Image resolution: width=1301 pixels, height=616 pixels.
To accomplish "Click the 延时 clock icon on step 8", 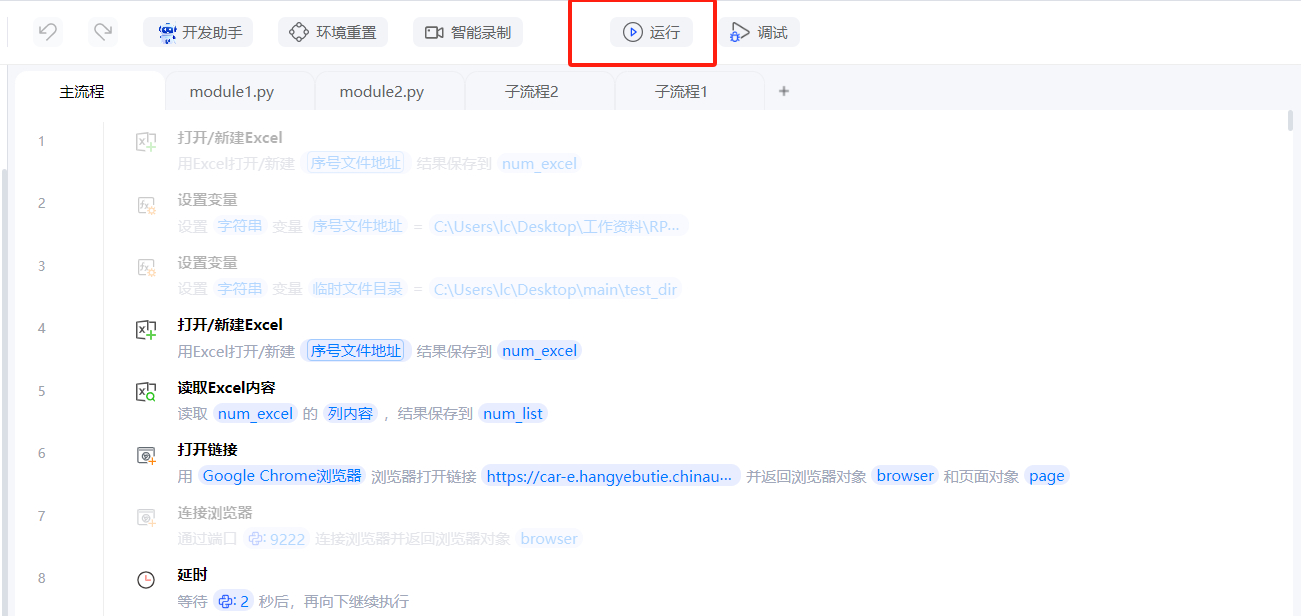I will click(146, 580).
